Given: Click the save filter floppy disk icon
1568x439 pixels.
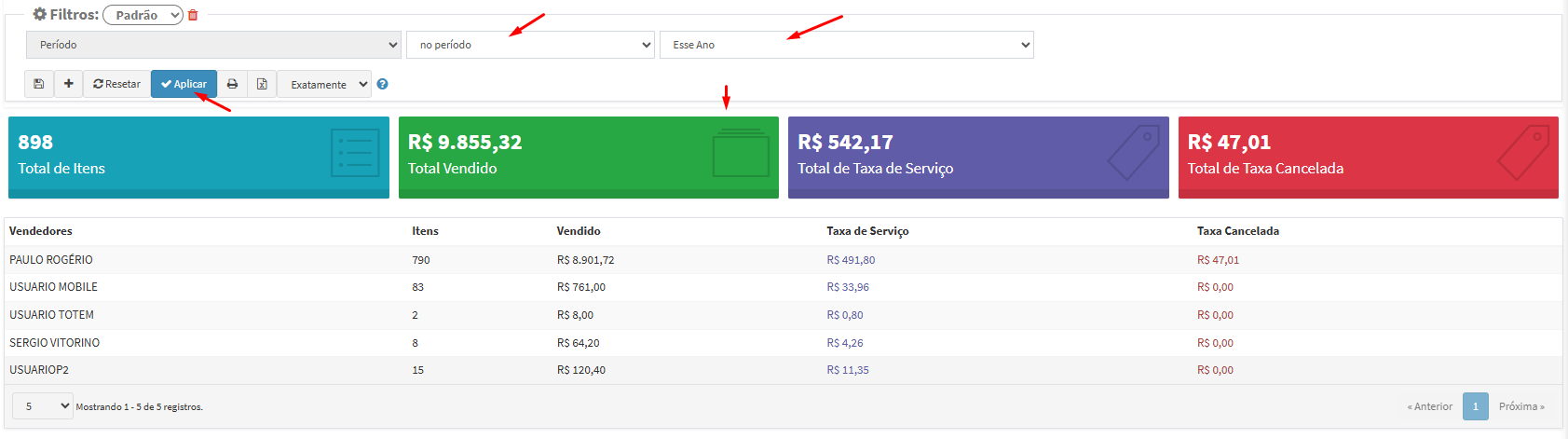Looking at the screenshot, I should tap(38, 84).
